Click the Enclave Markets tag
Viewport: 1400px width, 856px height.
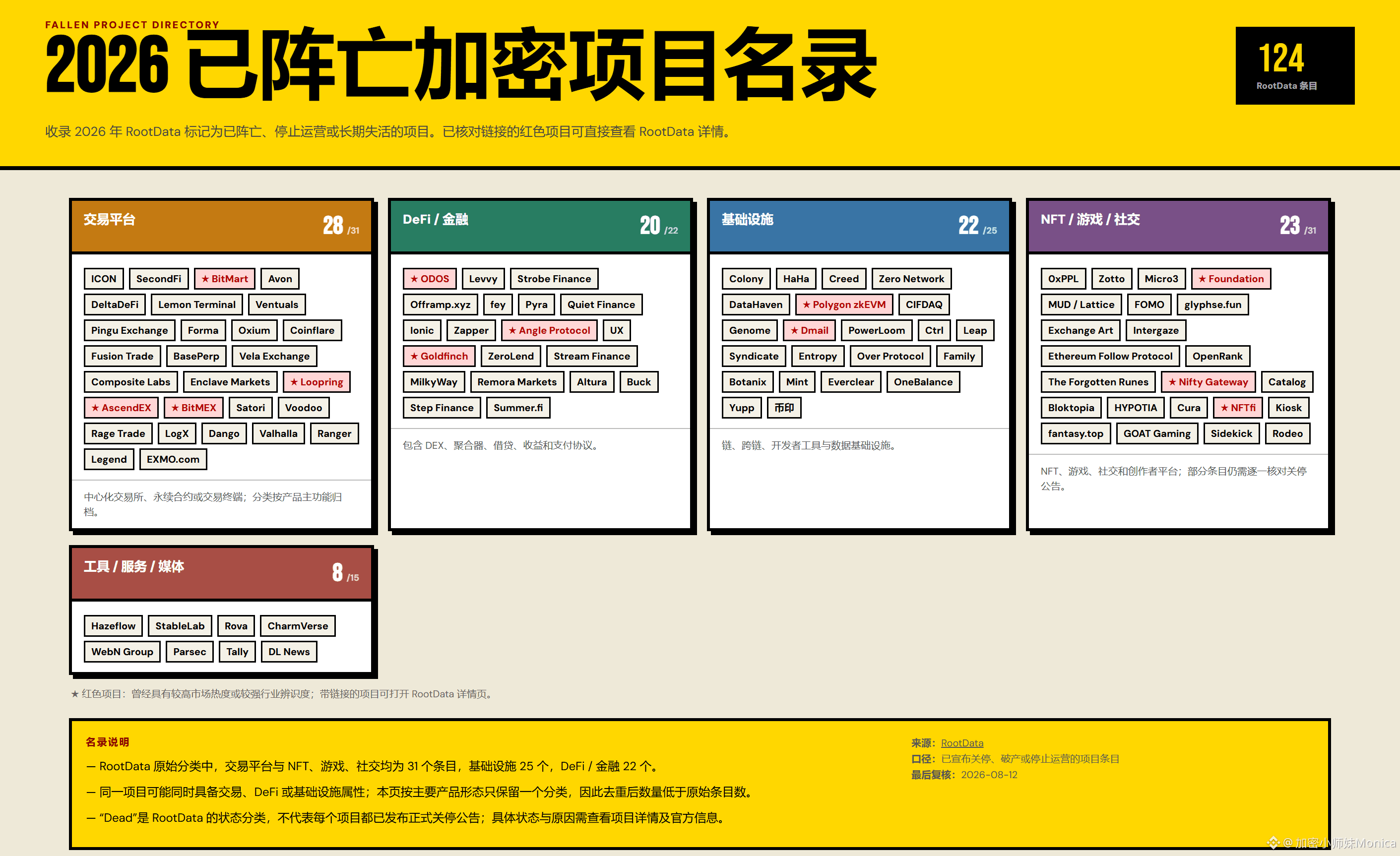[x=230, y=382]
